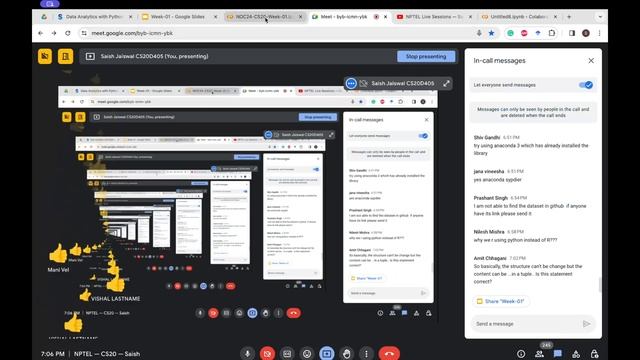Open the Share "Week-01" chip
Screen dimensions: 640x360
tap(500, 301)
